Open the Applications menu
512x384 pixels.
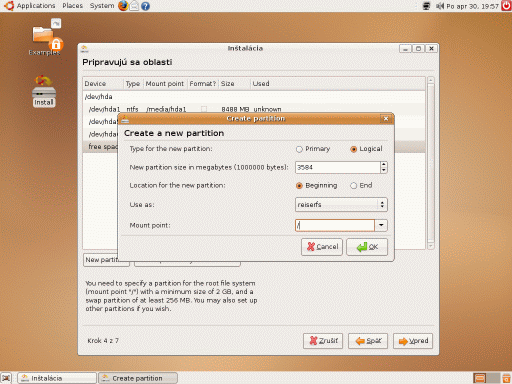36,6
